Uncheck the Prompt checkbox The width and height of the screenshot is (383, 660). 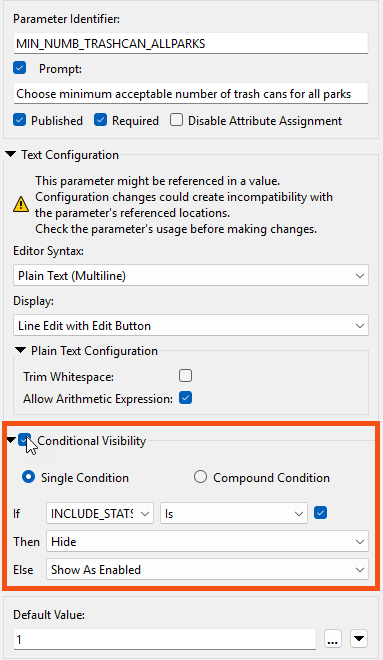point(20,68)
